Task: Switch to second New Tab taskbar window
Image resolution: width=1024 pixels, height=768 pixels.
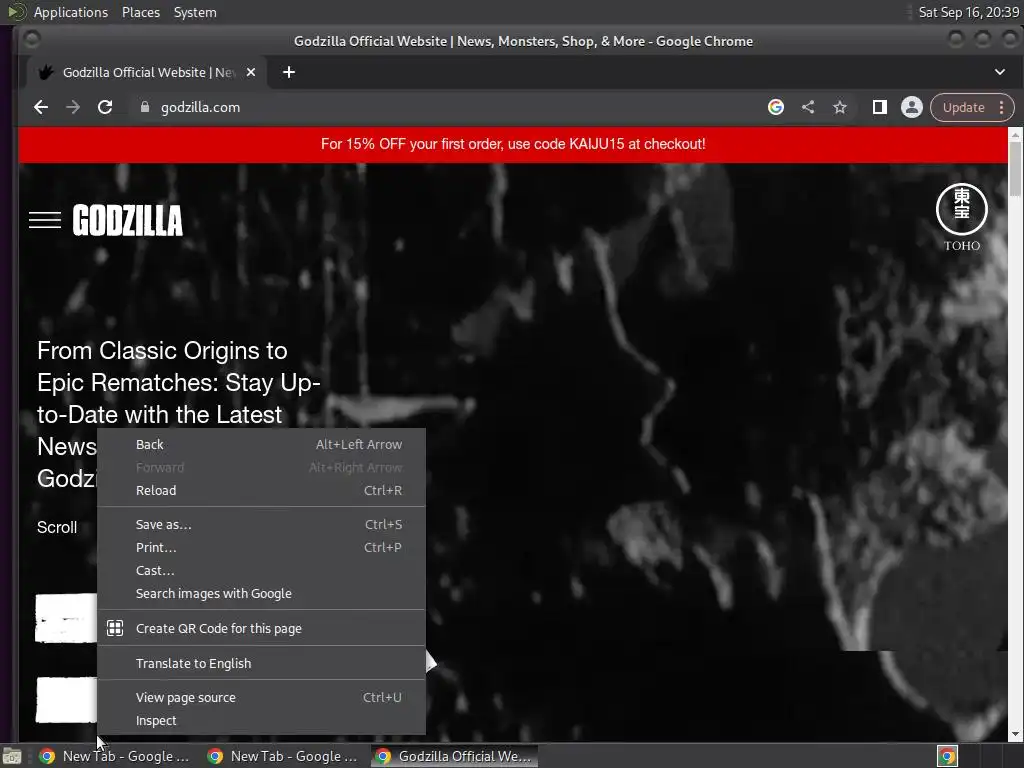Action: 282,756
